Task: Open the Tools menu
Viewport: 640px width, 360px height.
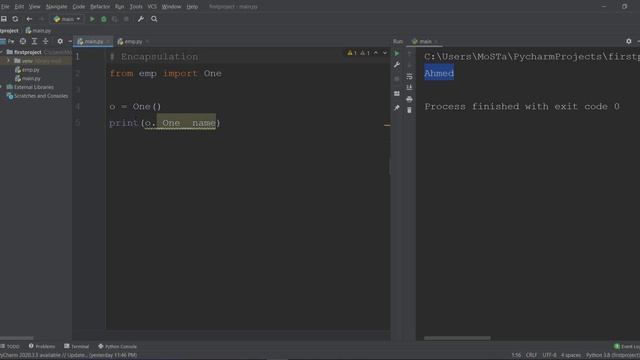Action: 136,7
